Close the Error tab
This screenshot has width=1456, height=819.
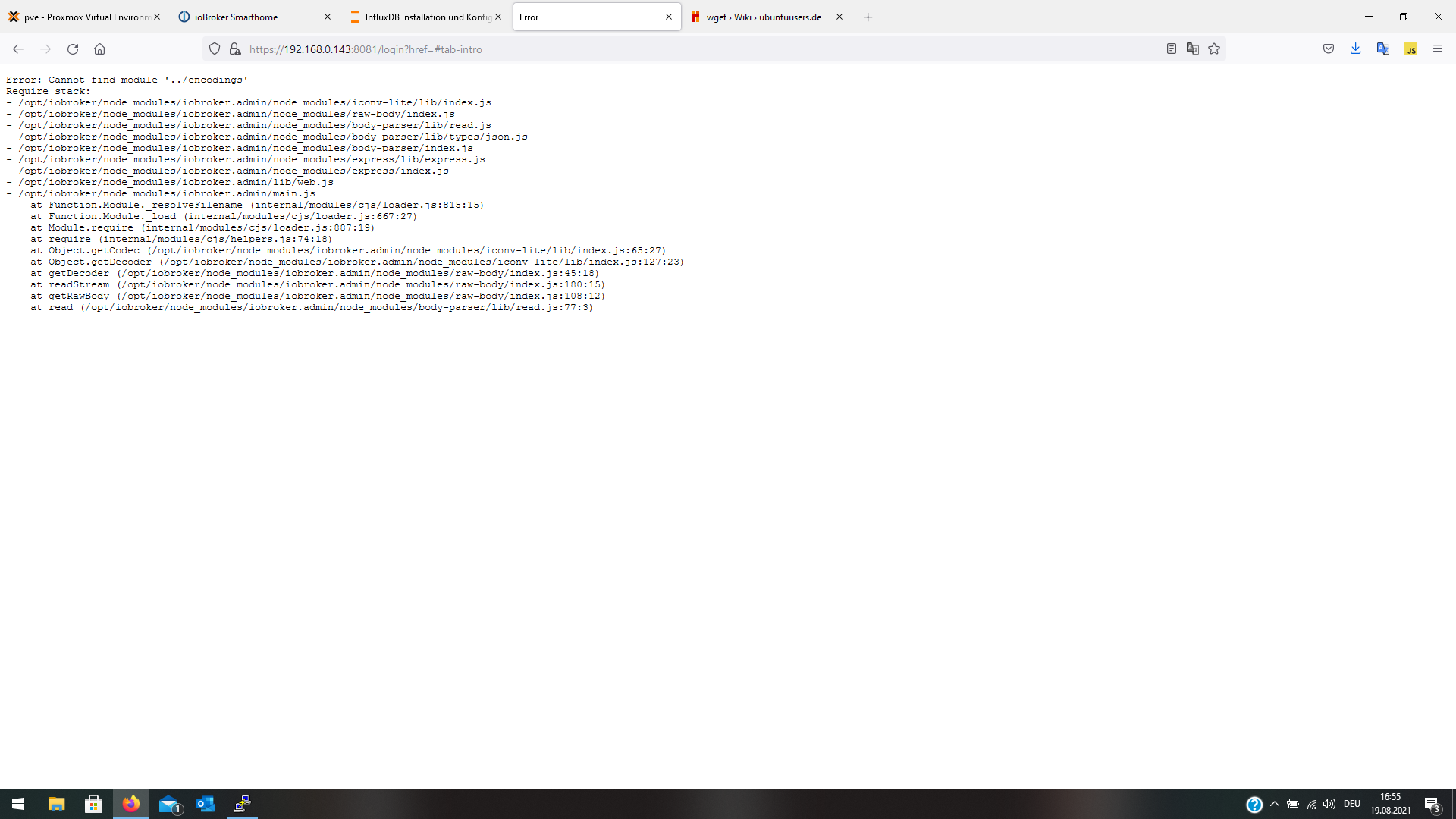tap(669, 17)
